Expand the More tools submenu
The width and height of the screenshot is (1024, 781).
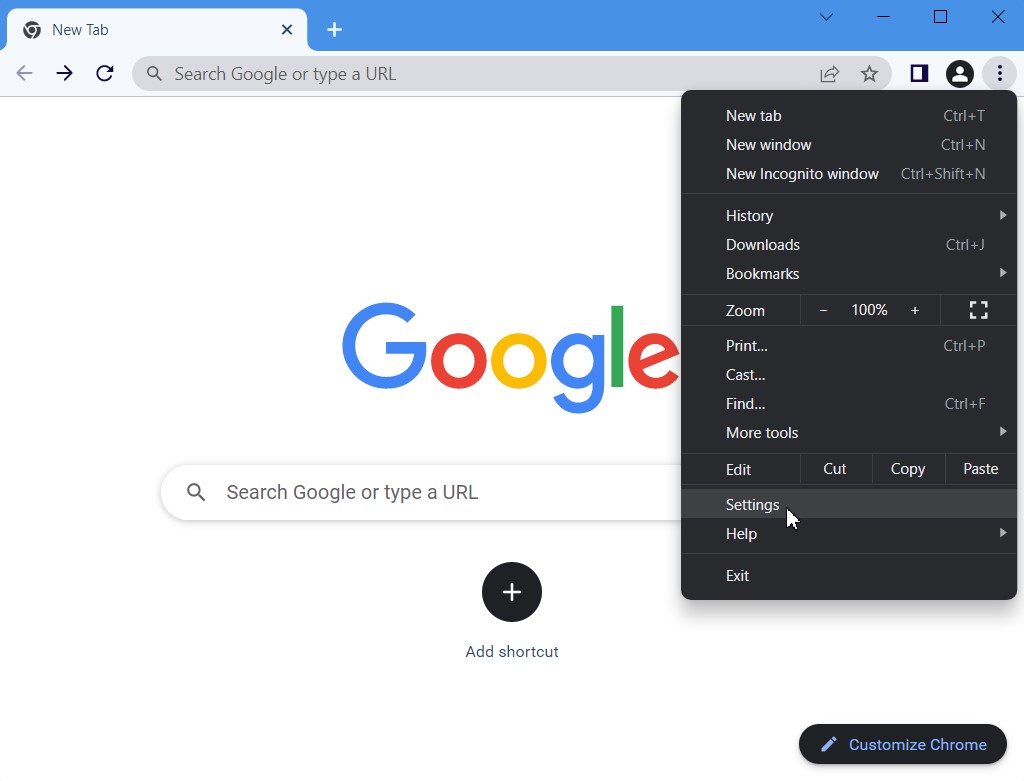[848, 432]
